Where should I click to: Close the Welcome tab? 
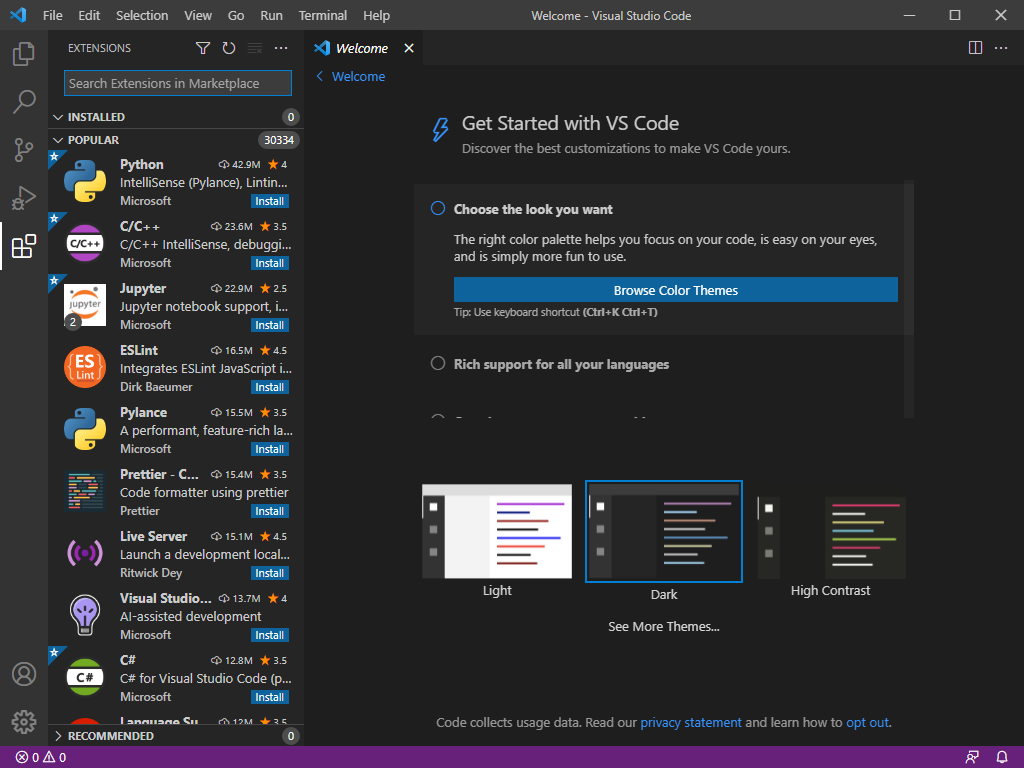[x=409, y=48]
